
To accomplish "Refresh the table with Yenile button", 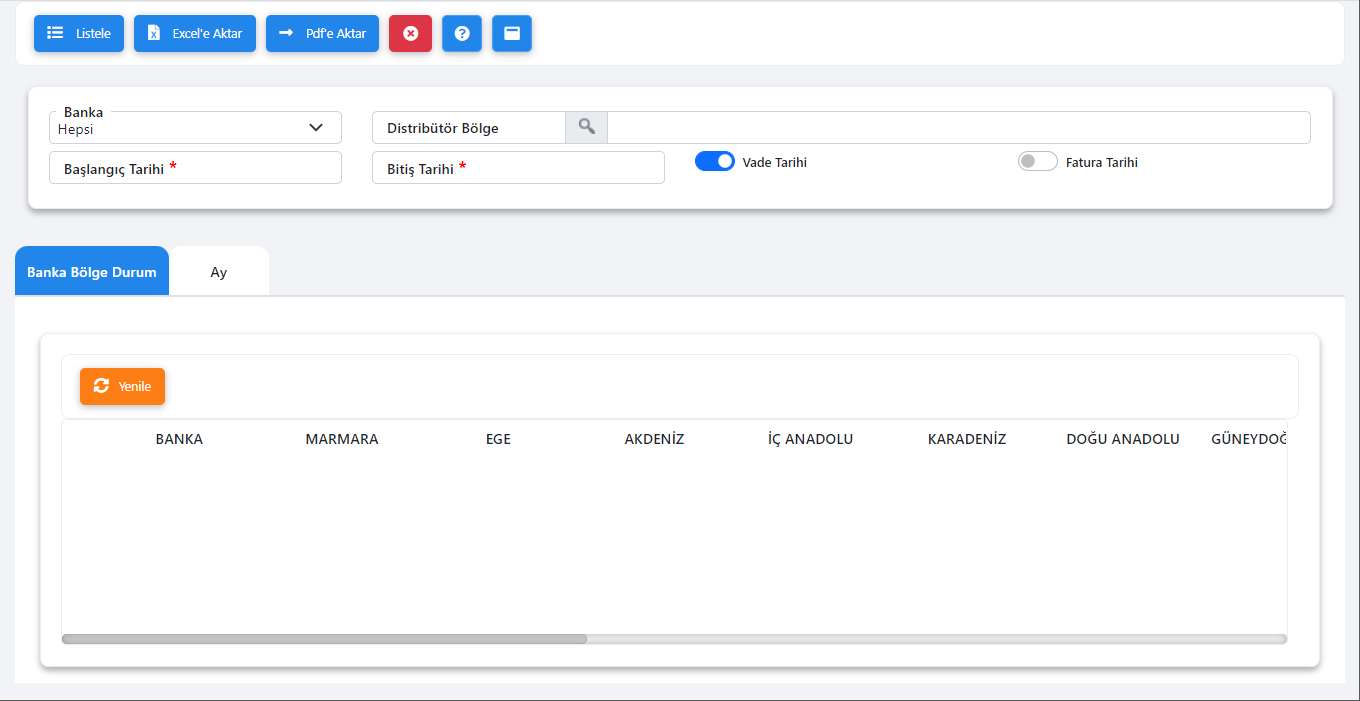I will point(122,386).
